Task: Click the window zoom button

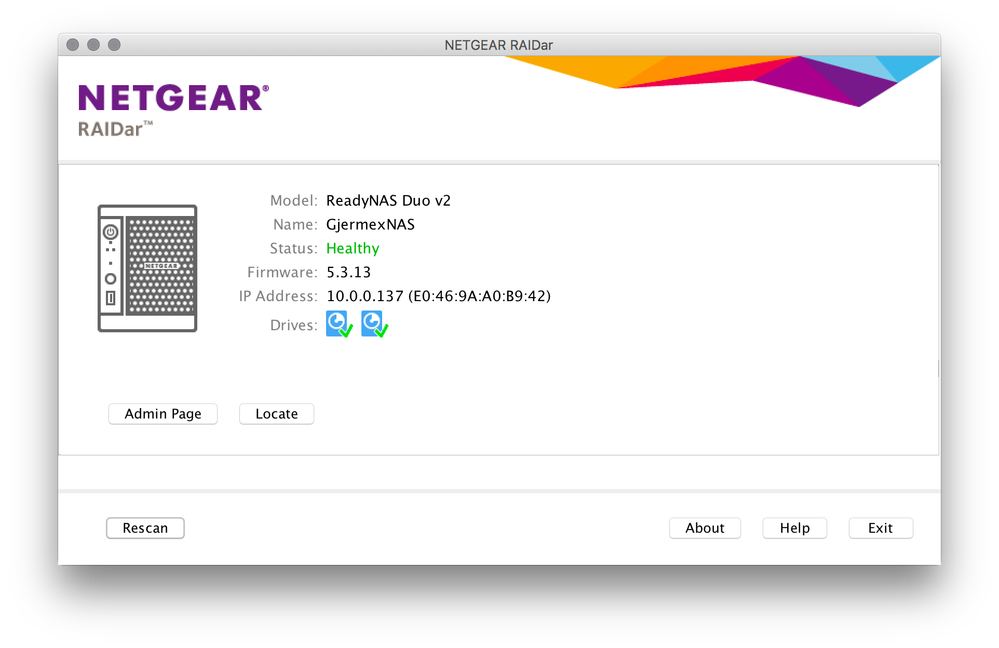Action: coord(114,45)
